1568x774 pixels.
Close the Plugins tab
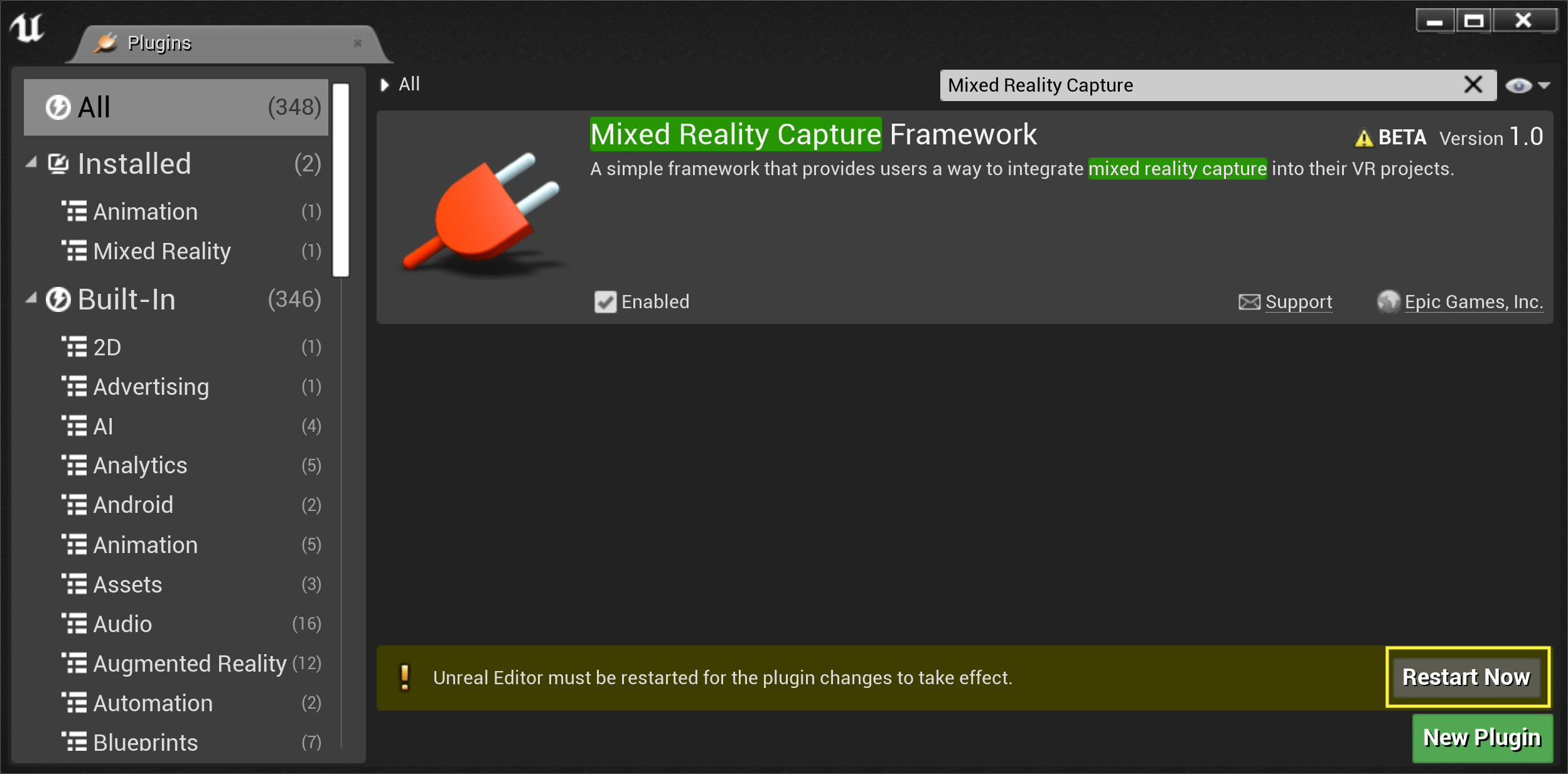point(358,43)
